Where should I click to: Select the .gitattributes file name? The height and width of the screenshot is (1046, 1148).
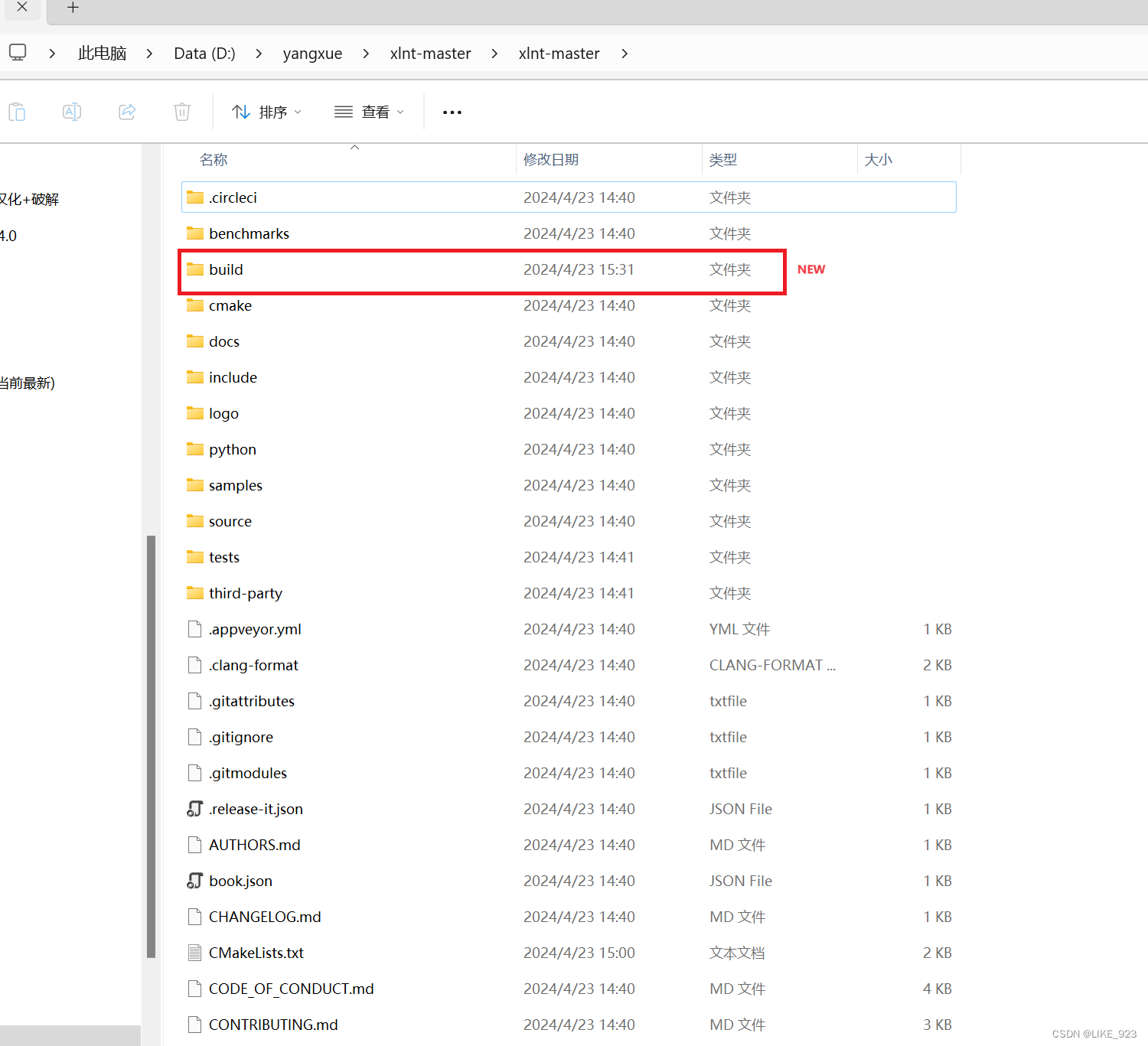tap(252, 702)
